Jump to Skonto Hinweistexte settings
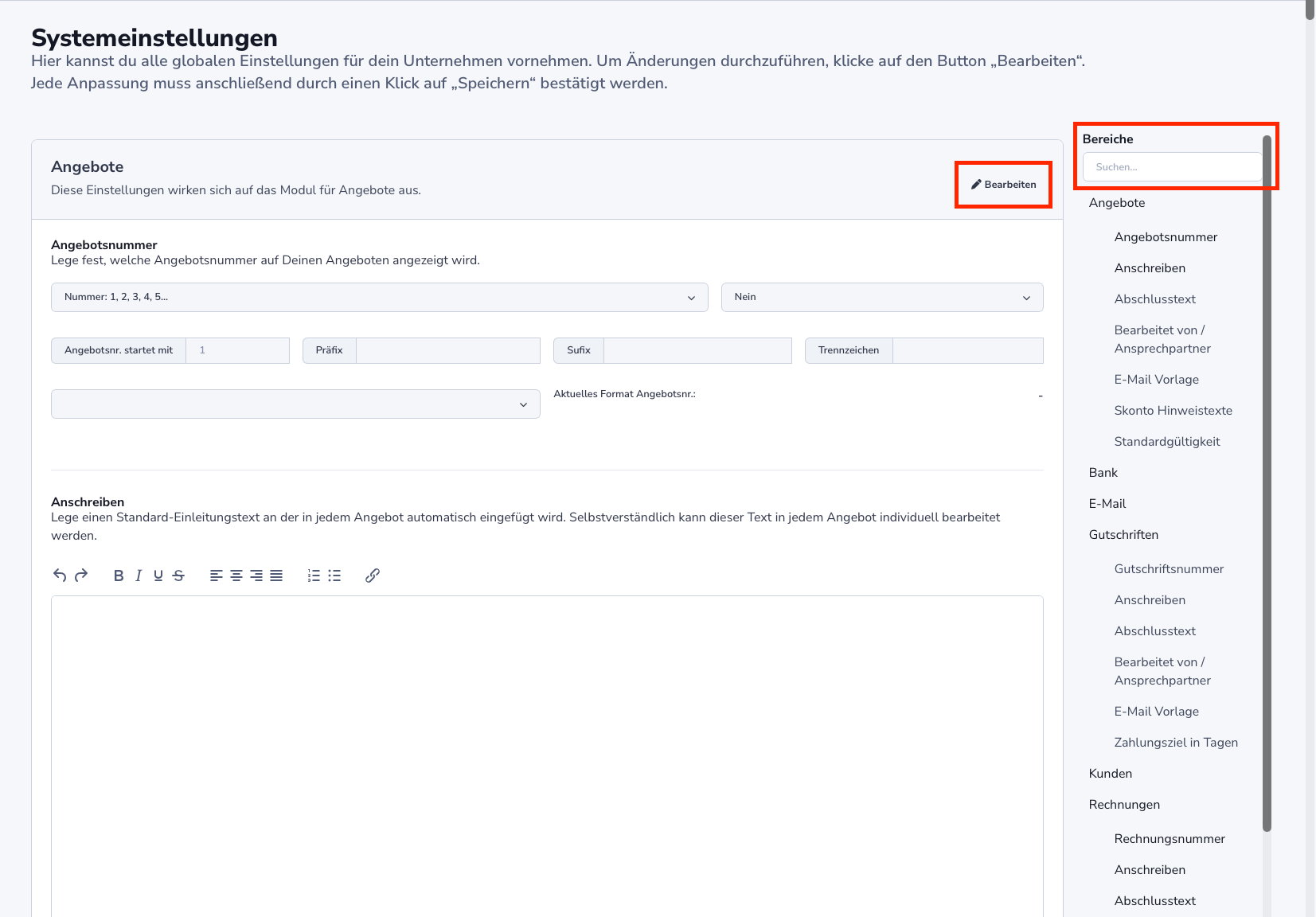 point(1173,411)
